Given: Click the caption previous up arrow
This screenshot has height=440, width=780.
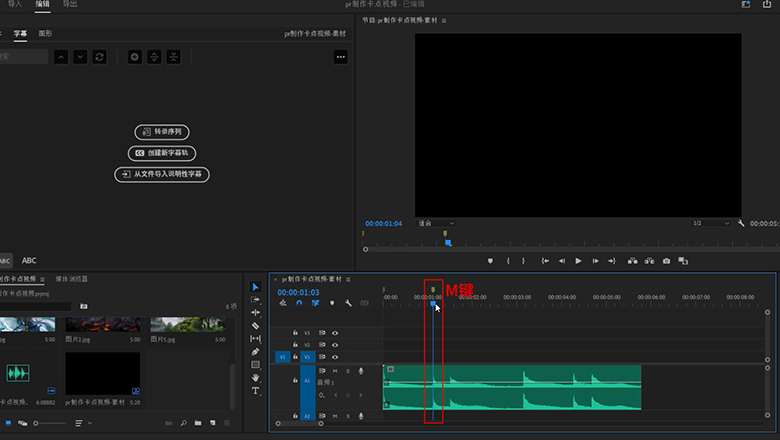Looking at the screenshot, I should (x=61, y=57).
